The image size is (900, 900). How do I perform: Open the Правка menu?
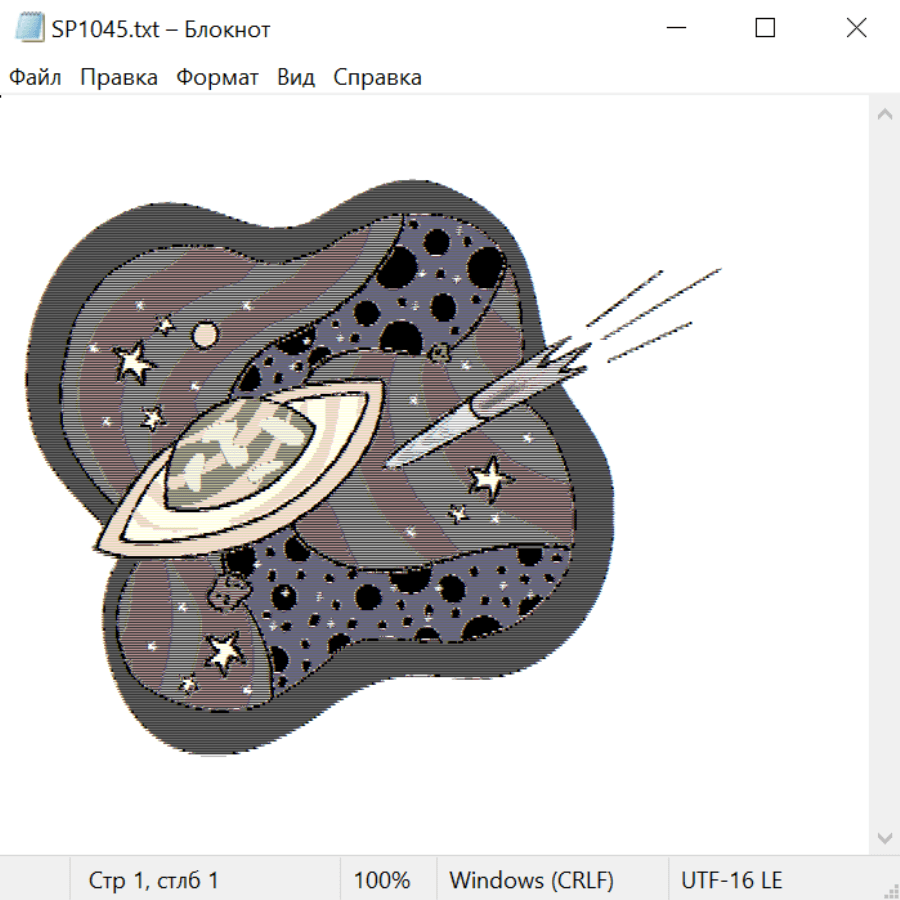119,78
